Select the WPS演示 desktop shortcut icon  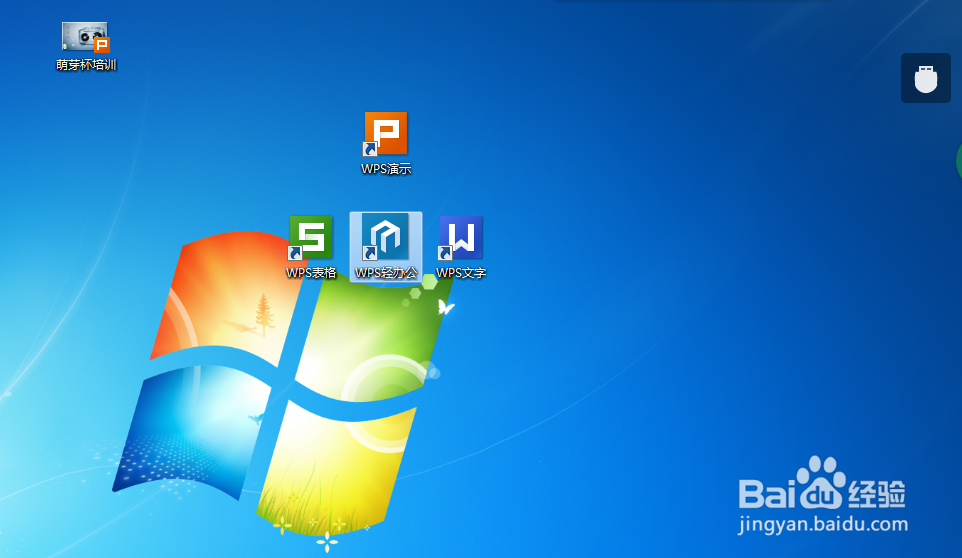(x=385, y=133)
